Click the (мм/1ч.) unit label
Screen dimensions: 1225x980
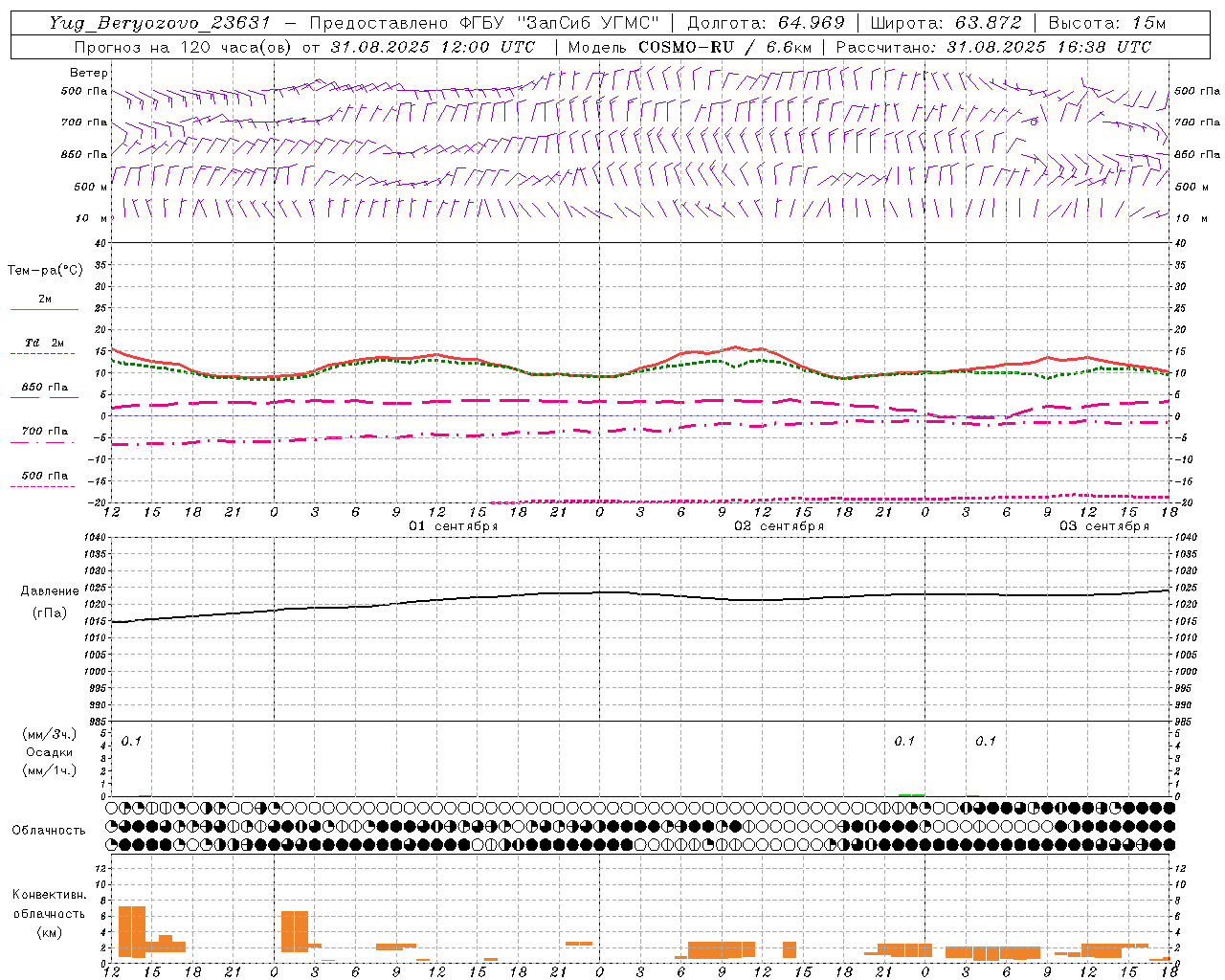point(50,770)
